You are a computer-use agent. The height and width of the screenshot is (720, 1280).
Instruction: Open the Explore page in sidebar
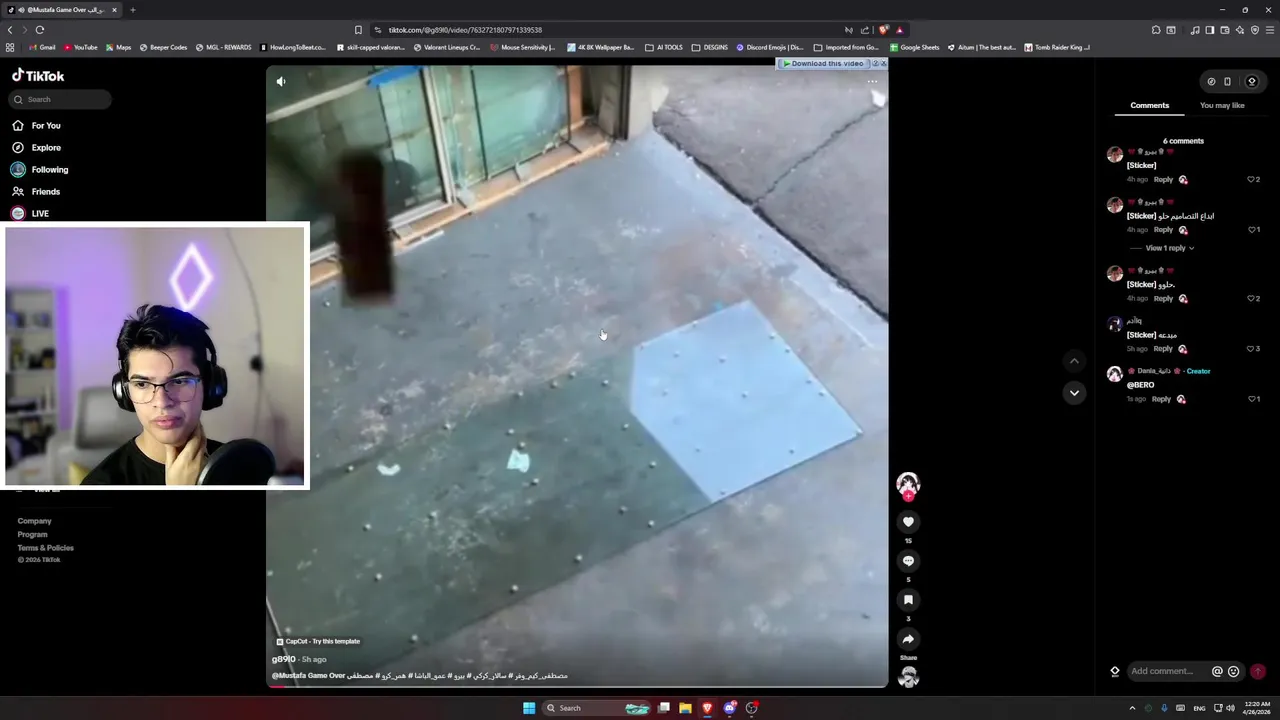click(36, 147)
